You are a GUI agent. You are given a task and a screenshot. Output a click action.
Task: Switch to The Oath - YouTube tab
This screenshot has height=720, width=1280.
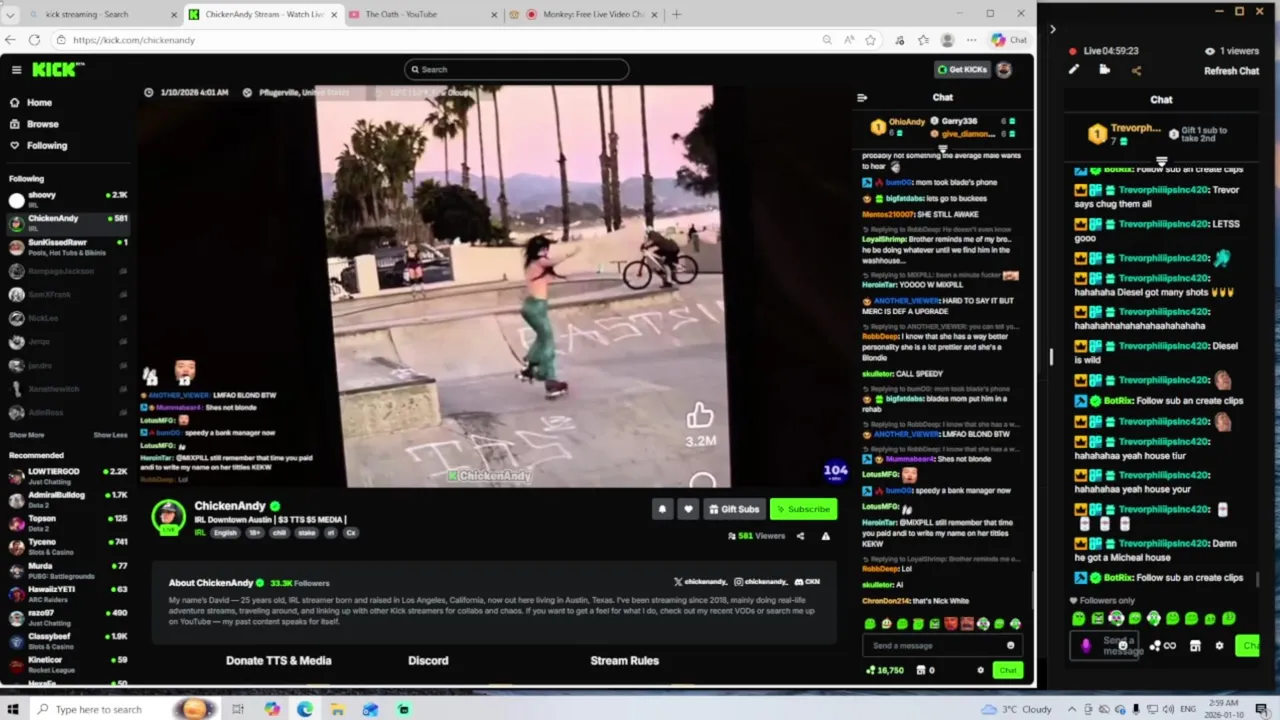coord(423,14)
